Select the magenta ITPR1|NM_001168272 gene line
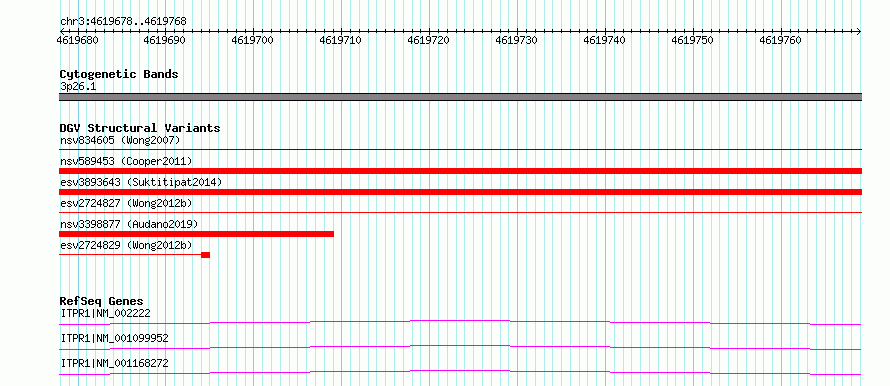The image size is (890, 386). point(460,372)
